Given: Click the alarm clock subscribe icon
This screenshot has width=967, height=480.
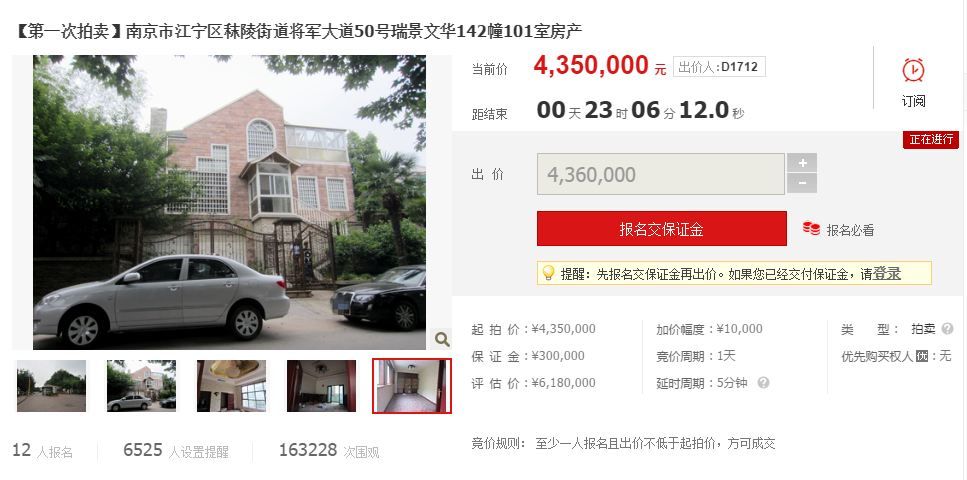Looking at the screenshot, I should (x=913, y=70).
